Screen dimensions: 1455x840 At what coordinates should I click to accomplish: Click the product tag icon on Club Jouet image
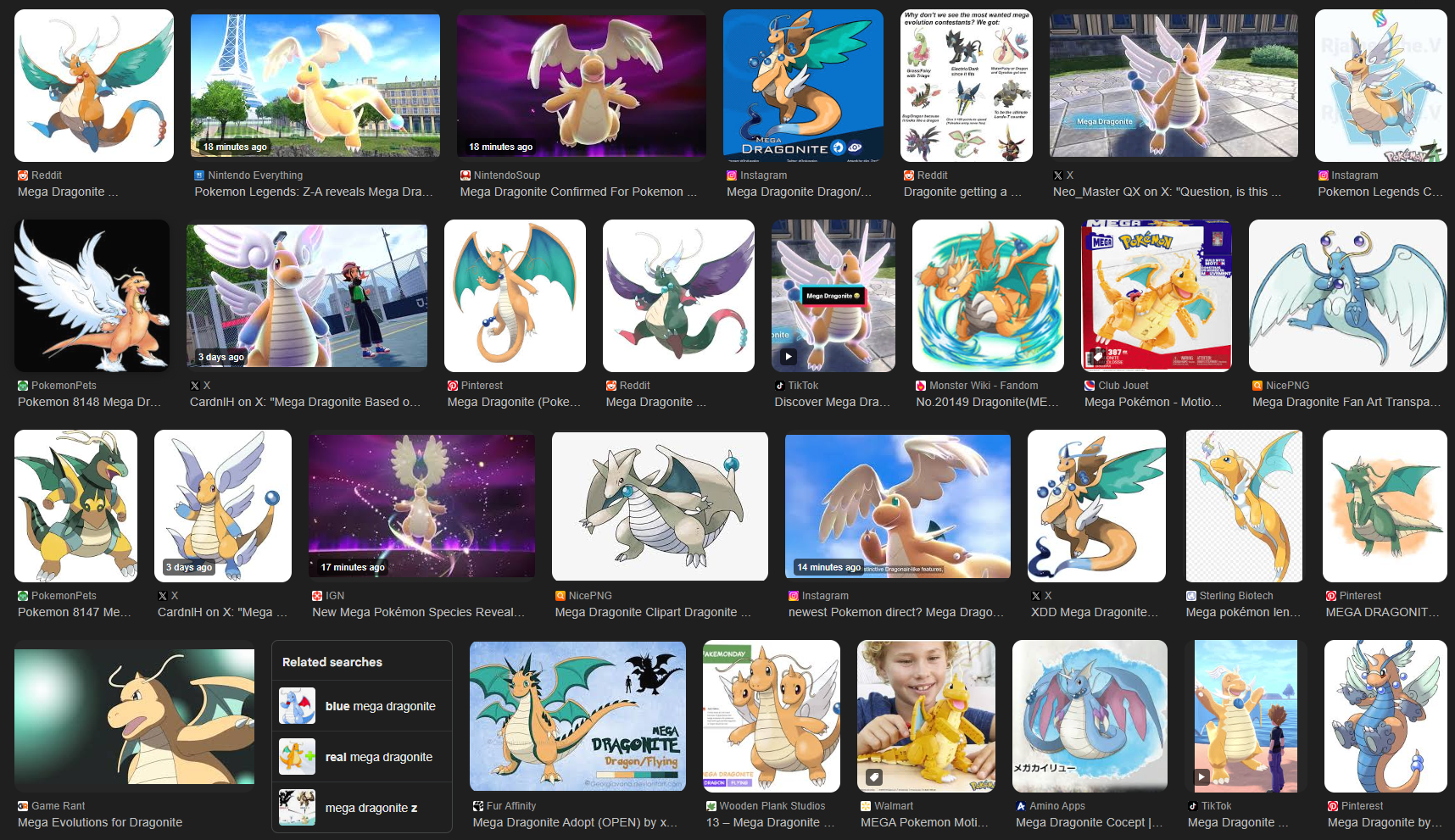(1099, 356)
